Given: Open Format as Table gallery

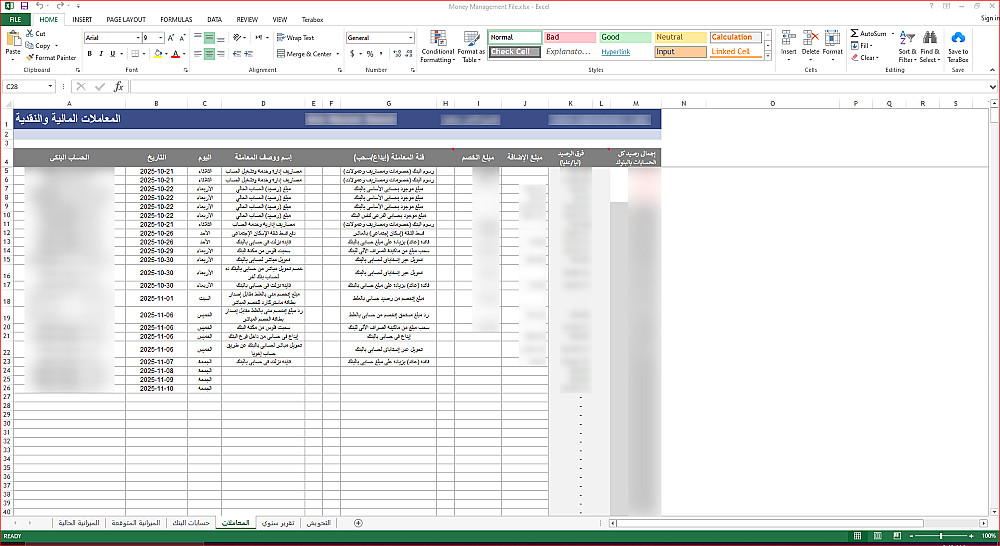Looking at the screenshot, I should pos(471,47).
